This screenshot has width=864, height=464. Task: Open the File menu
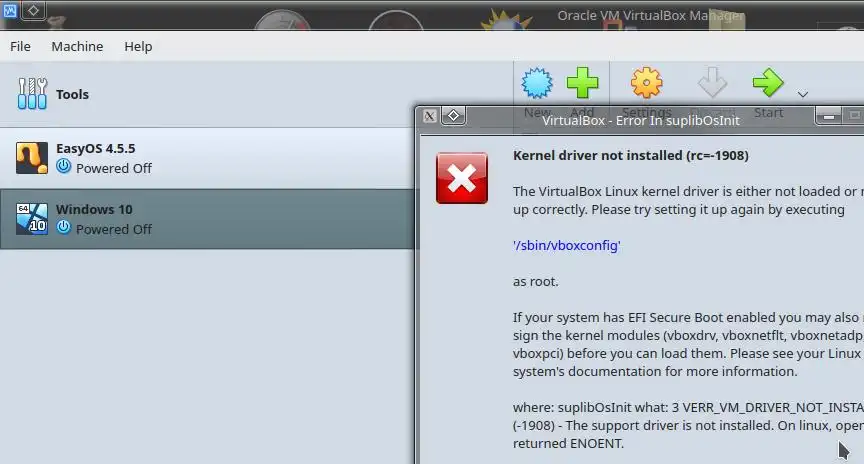click(x=20, y=46)
